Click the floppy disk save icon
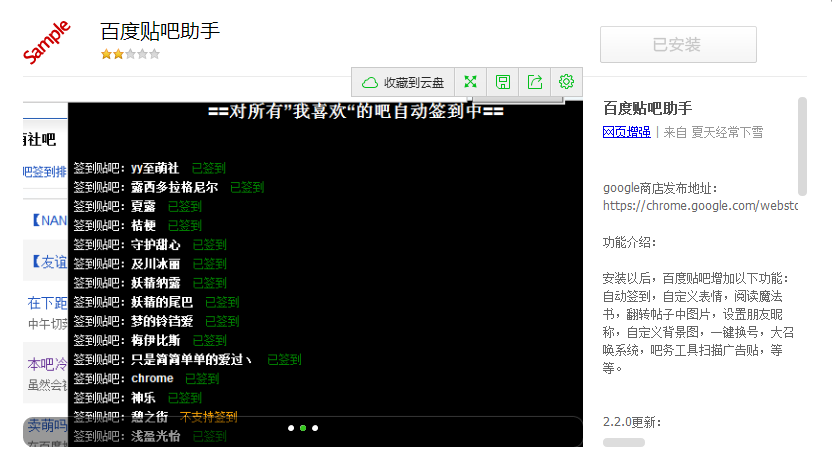 pyautogui.click(x=503, y=82)
